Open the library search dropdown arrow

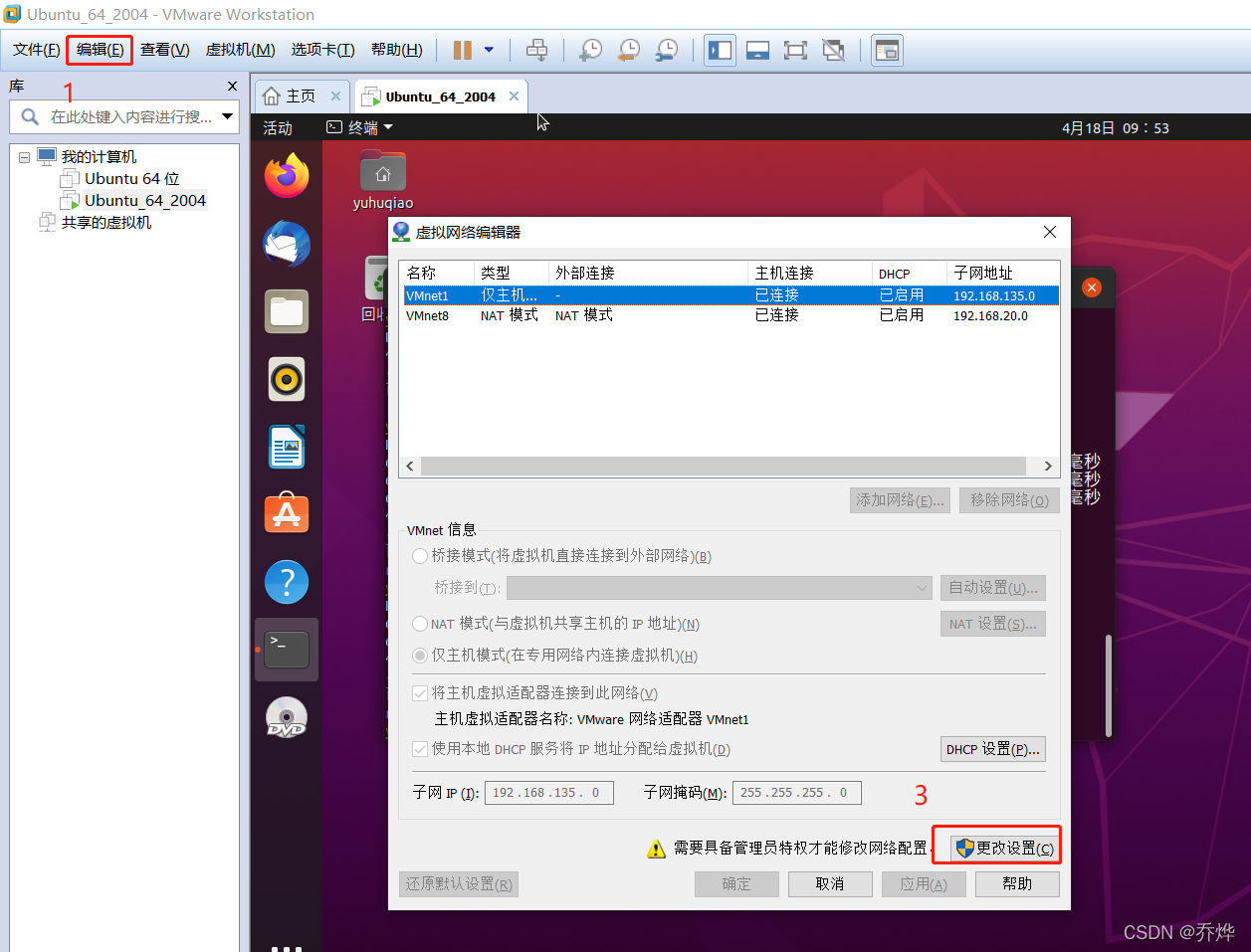coord(228,116)
